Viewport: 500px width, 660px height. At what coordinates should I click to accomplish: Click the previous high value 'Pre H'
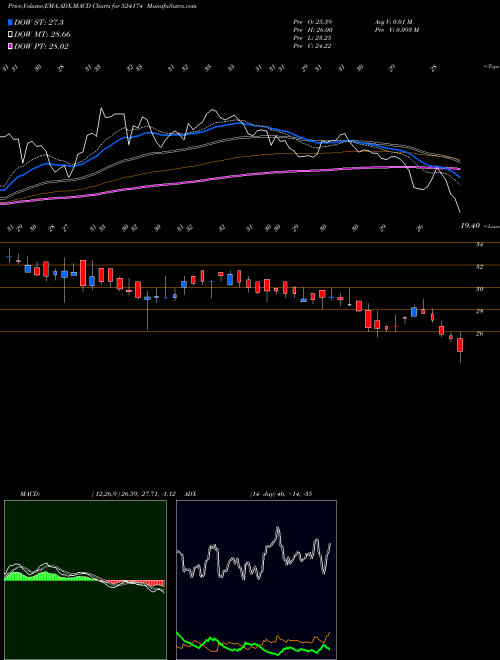pyautogui.click(x=313, y=30)
